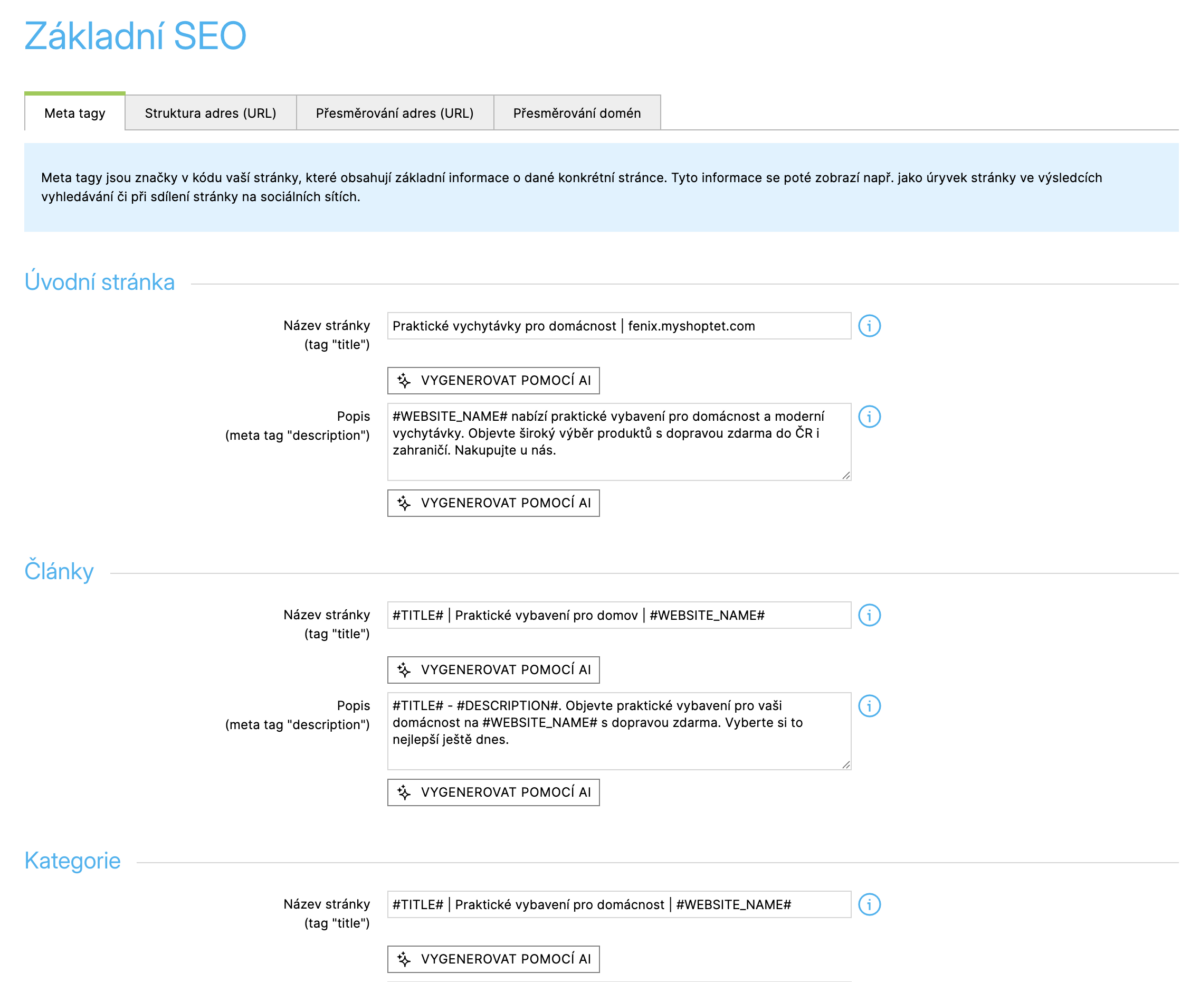1200x982 pixels.
Task: Generate Články title with AI button
Action: 494,670
